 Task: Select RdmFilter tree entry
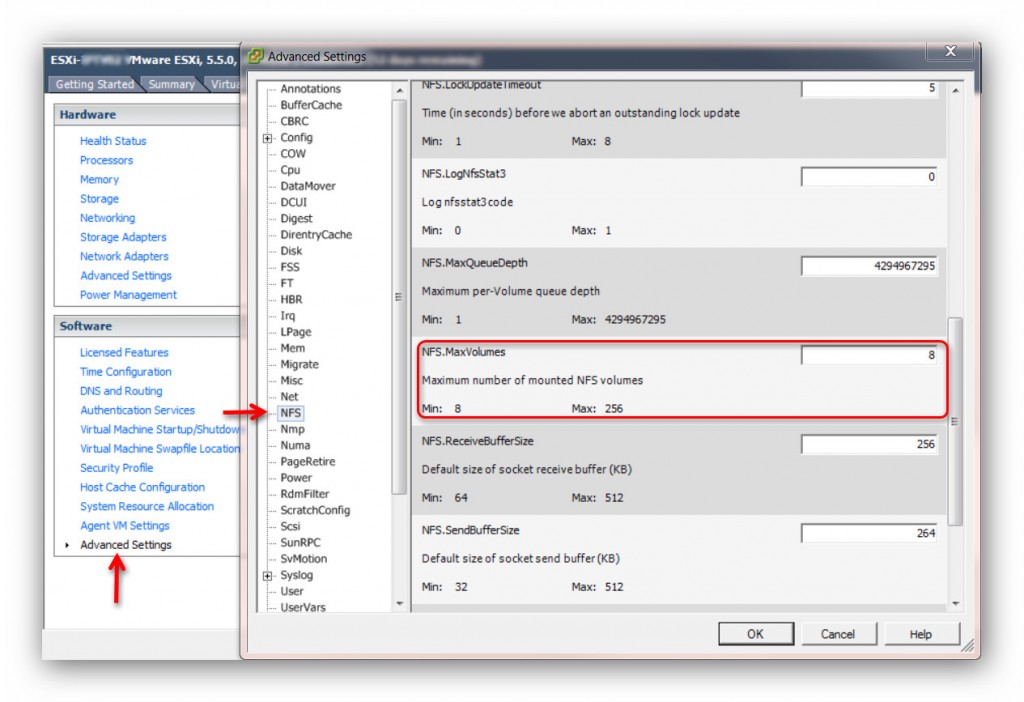304,494
